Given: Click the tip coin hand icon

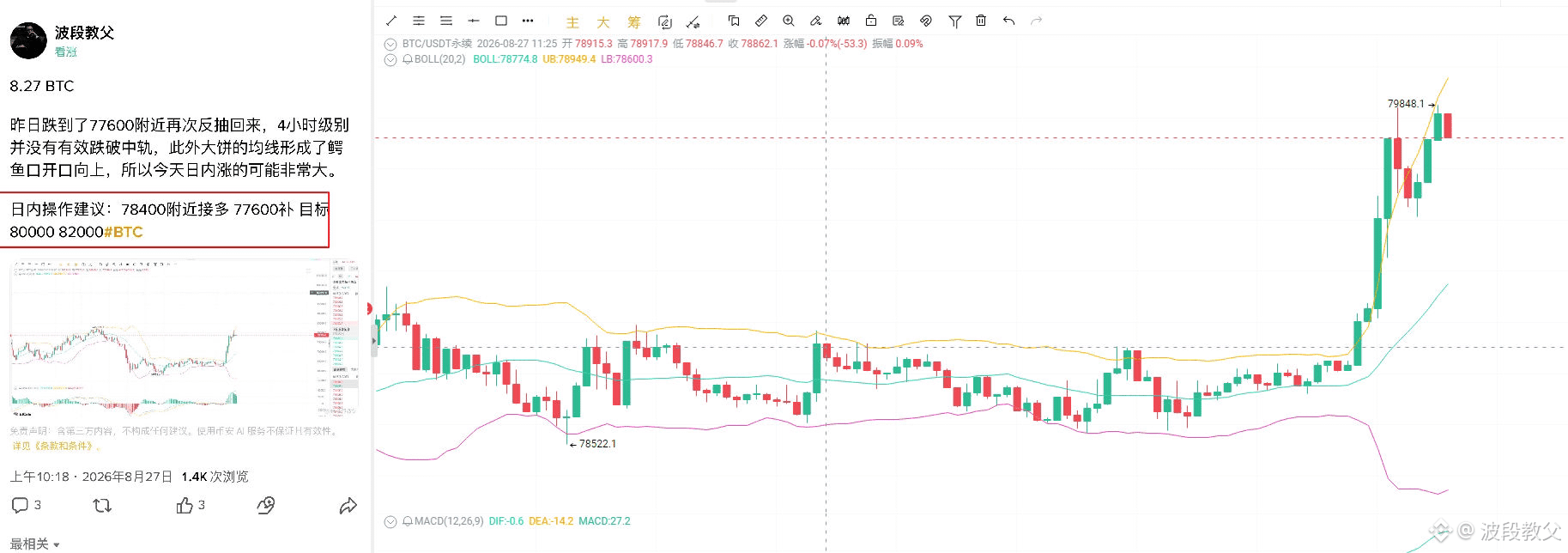Looking at the screenshot, I should (x=266, y=505).
